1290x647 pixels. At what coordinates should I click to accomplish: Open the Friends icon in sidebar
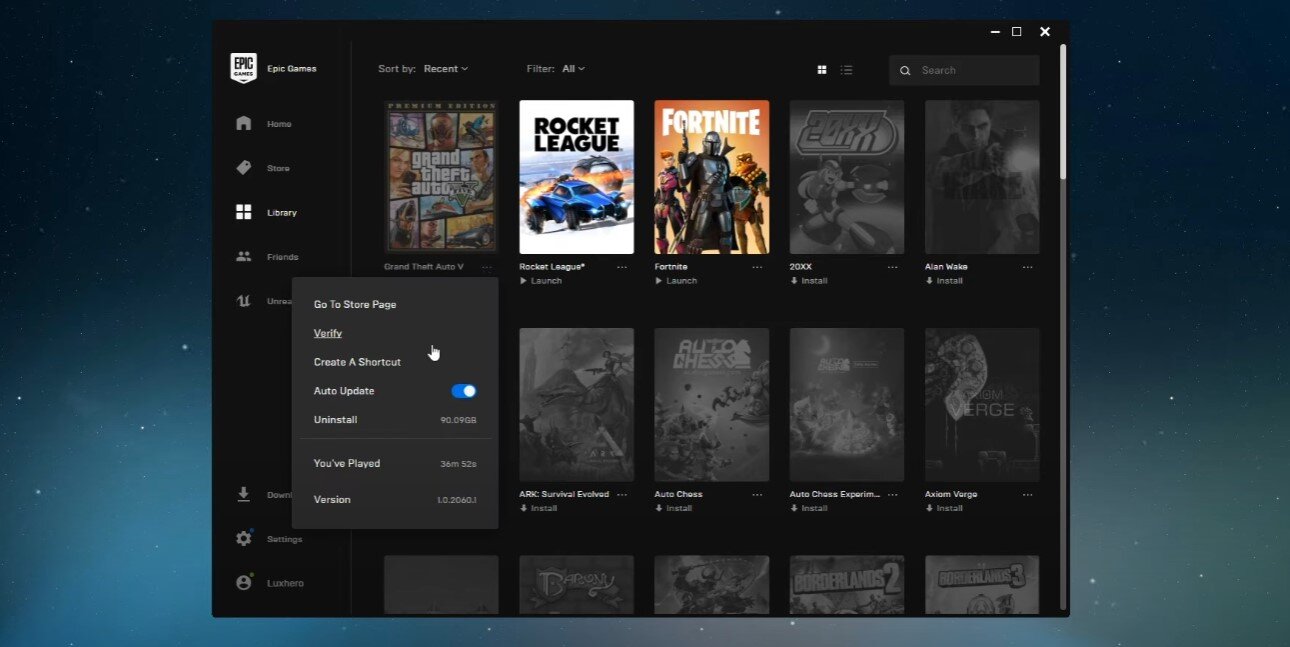pos(243,257)
